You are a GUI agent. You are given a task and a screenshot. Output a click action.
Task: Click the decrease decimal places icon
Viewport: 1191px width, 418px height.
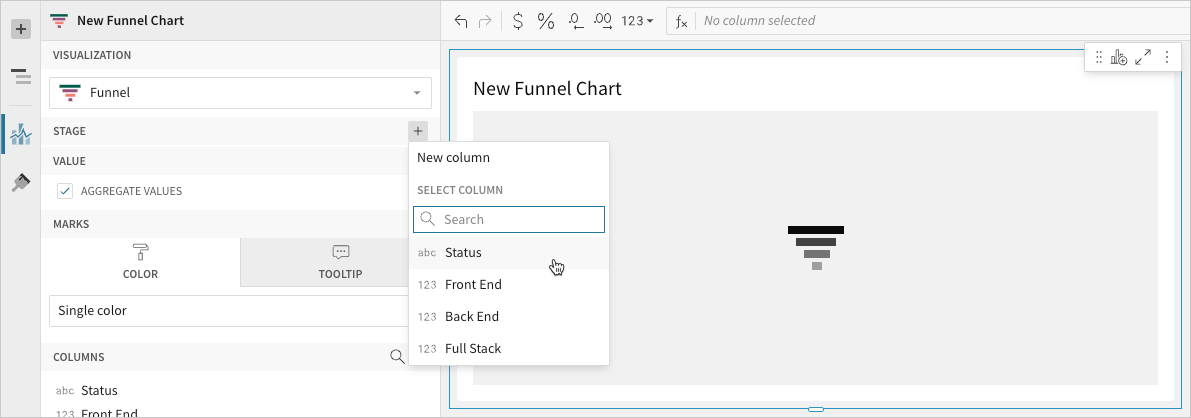[x=576, y=21]
